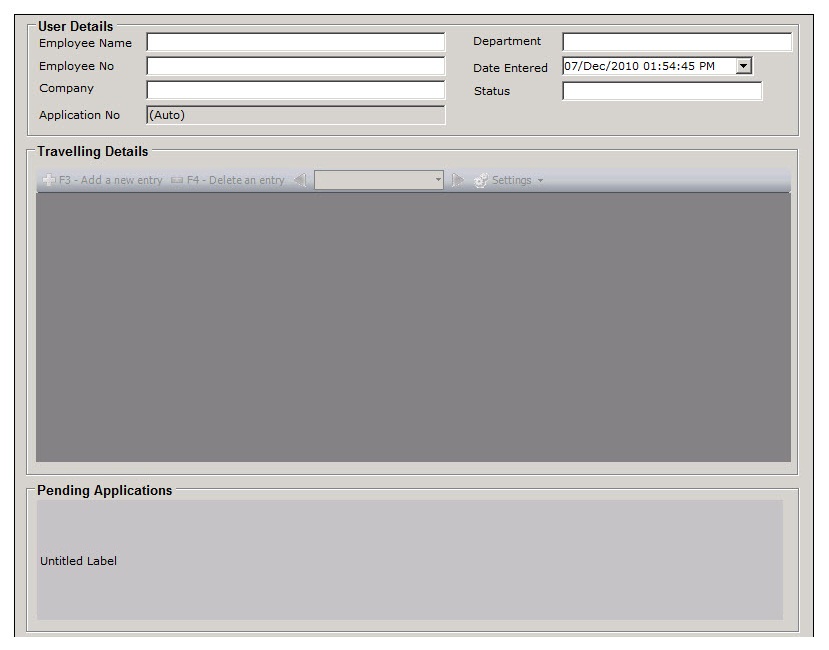
Task: Go to next record arrow in Travelling Details
Action: click(457, 180)
